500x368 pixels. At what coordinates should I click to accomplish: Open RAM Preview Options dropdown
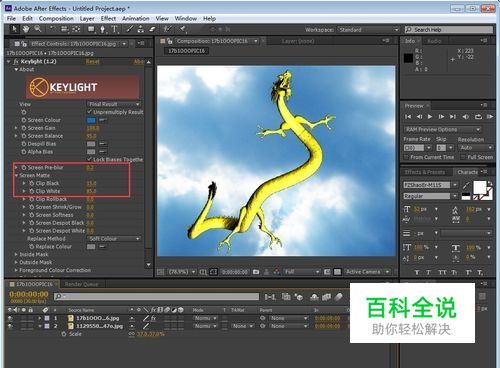click(x=442, y=129)
